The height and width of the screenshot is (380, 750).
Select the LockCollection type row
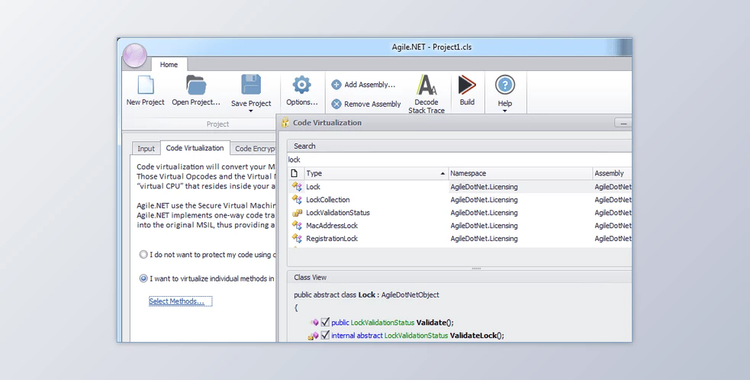click(x=459, y=200)
